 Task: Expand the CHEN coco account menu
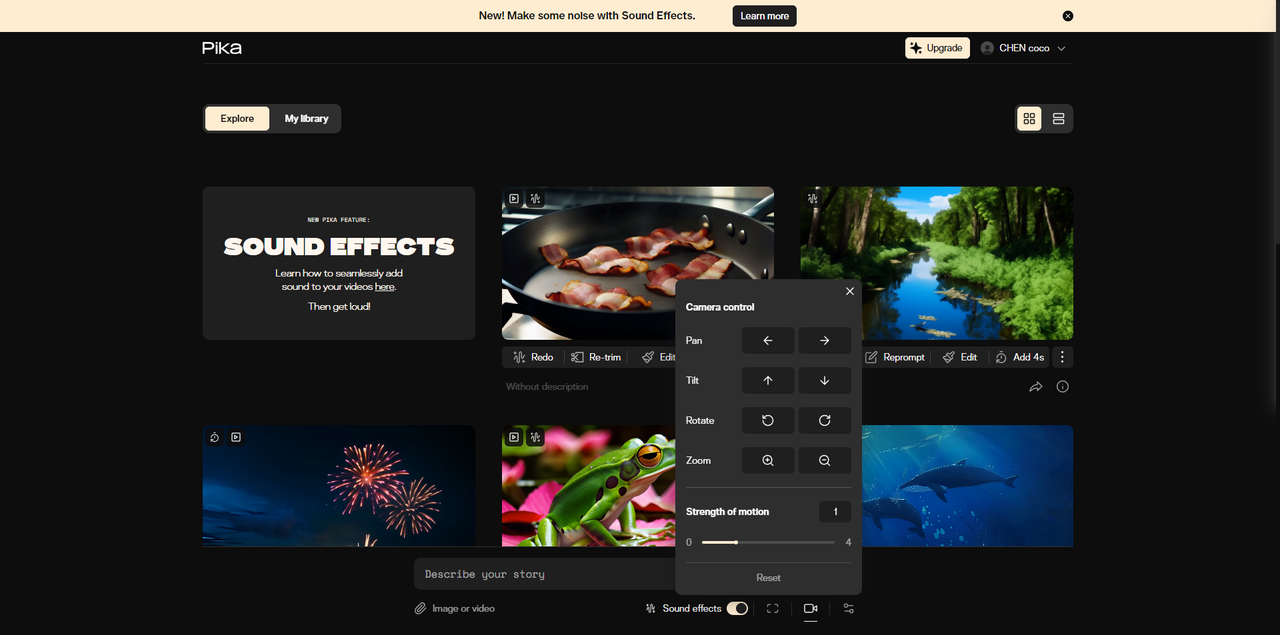1023,48
